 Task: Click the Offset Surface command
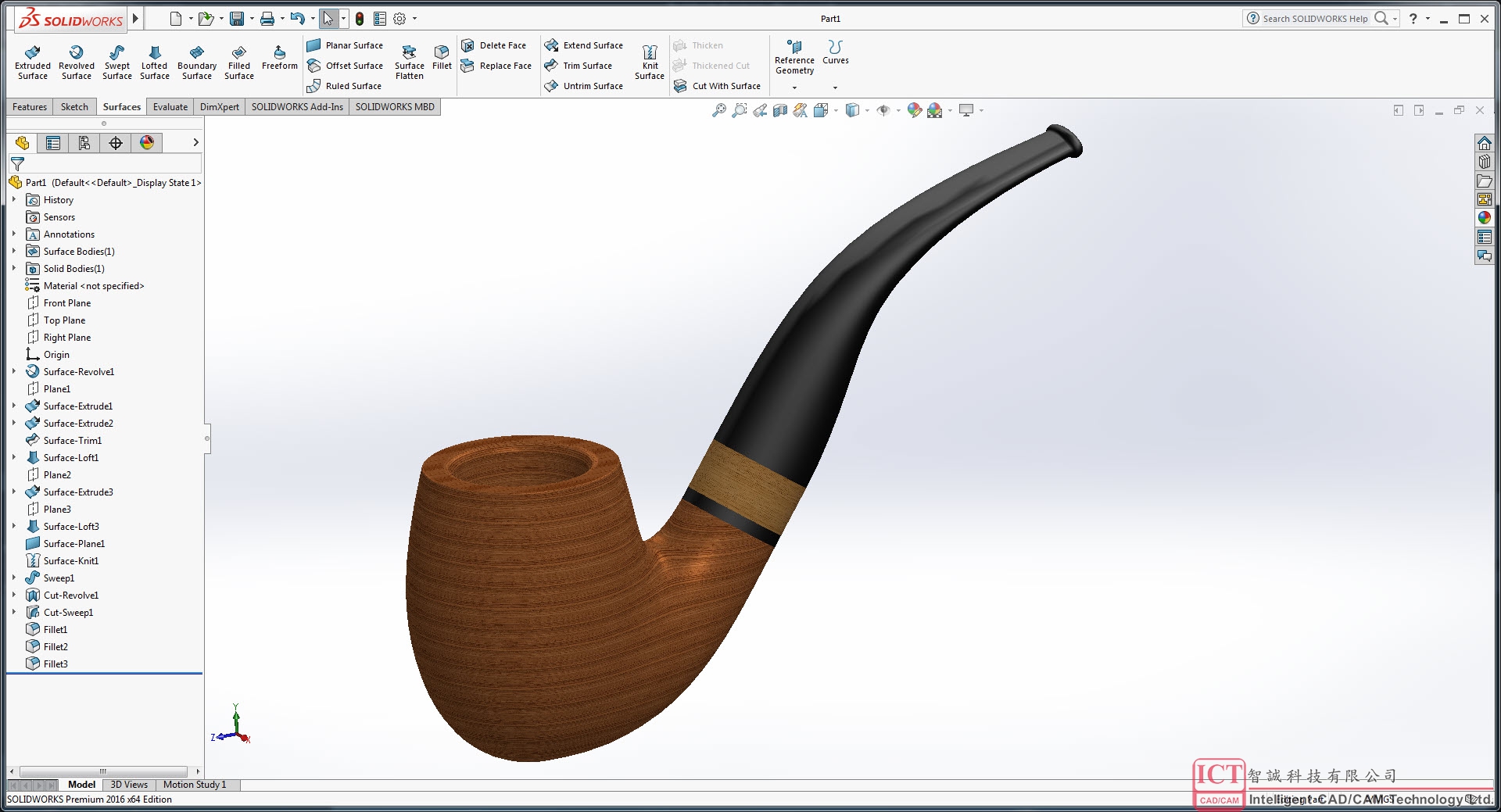pos(345,66)
